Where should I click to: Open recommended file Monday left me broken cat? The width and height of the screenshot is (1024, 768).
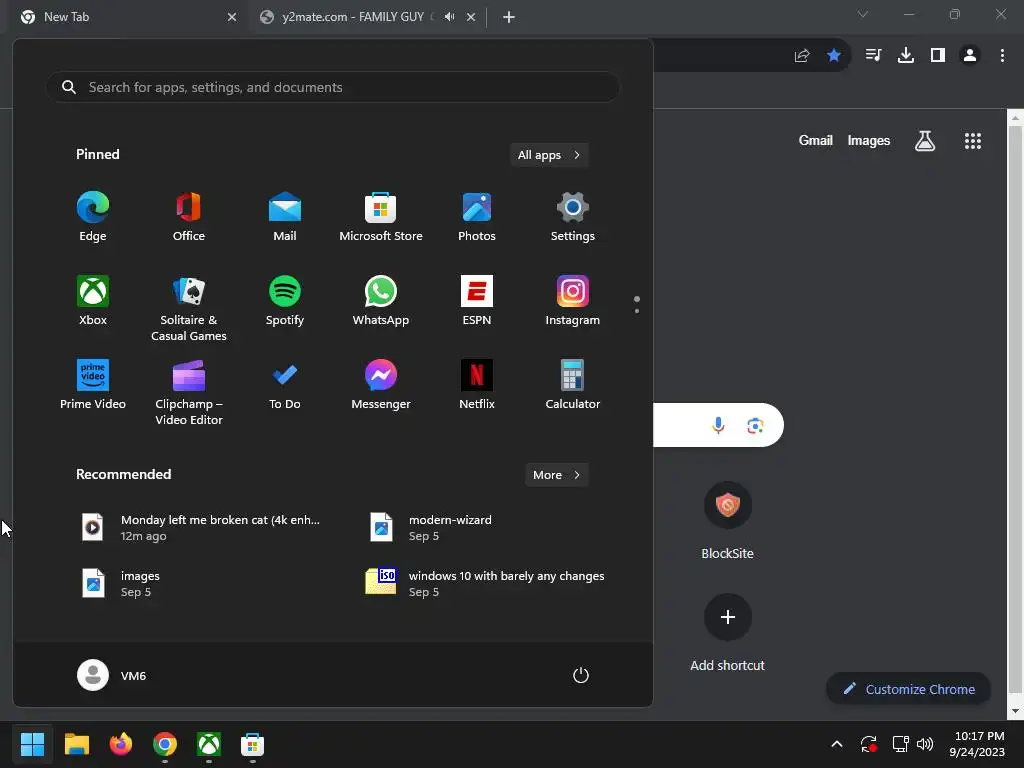click(x=201, y=527)
